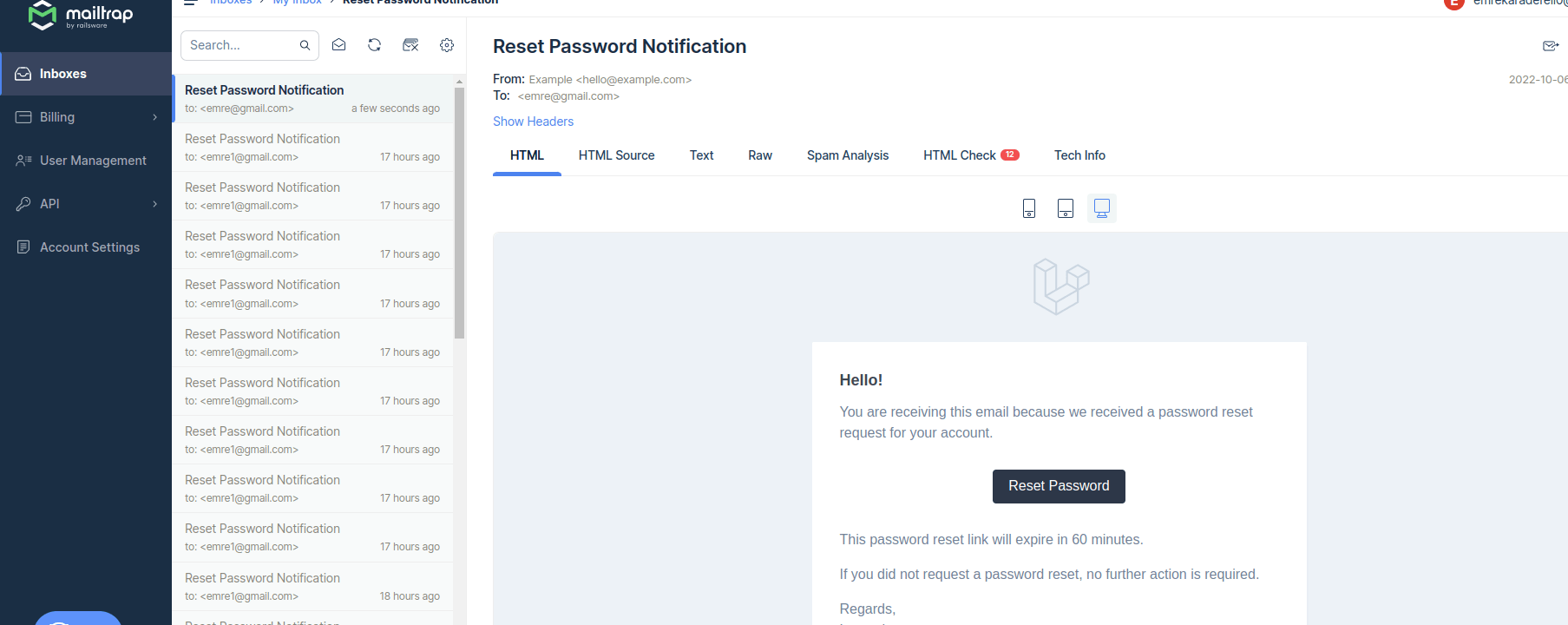Mark all messages as read icon
The image size is (1568, 625).
point(339,45)
